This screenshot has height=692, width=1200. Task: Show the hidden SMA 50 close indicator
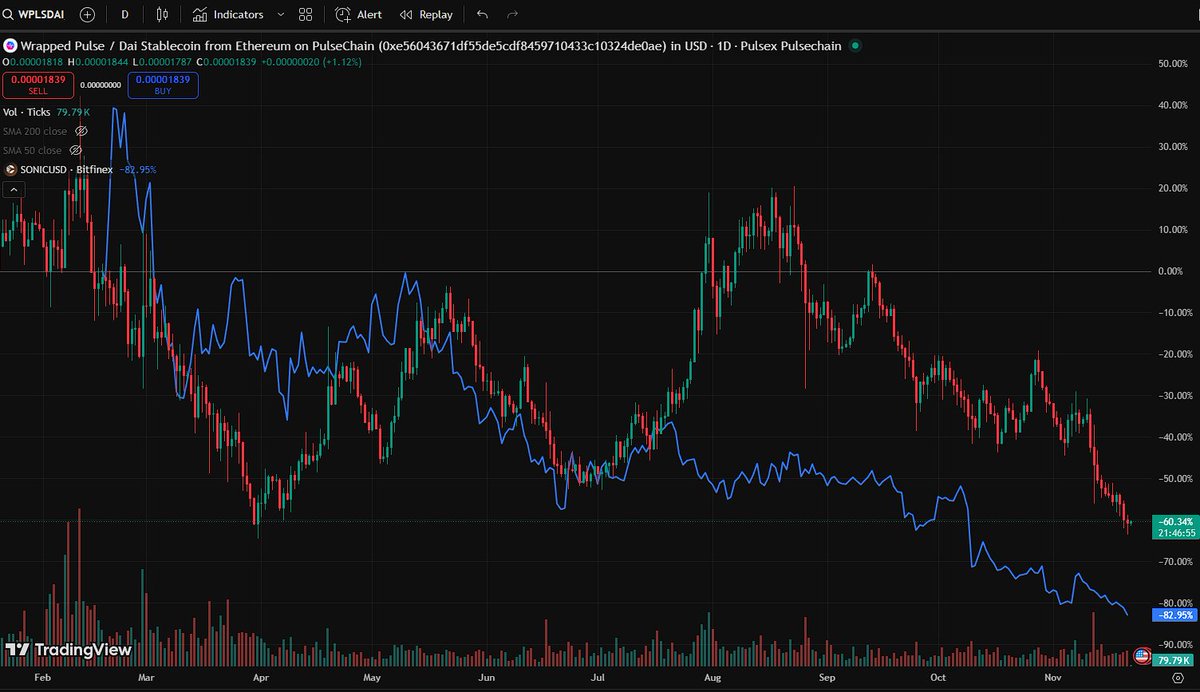(x=75, y=150)
